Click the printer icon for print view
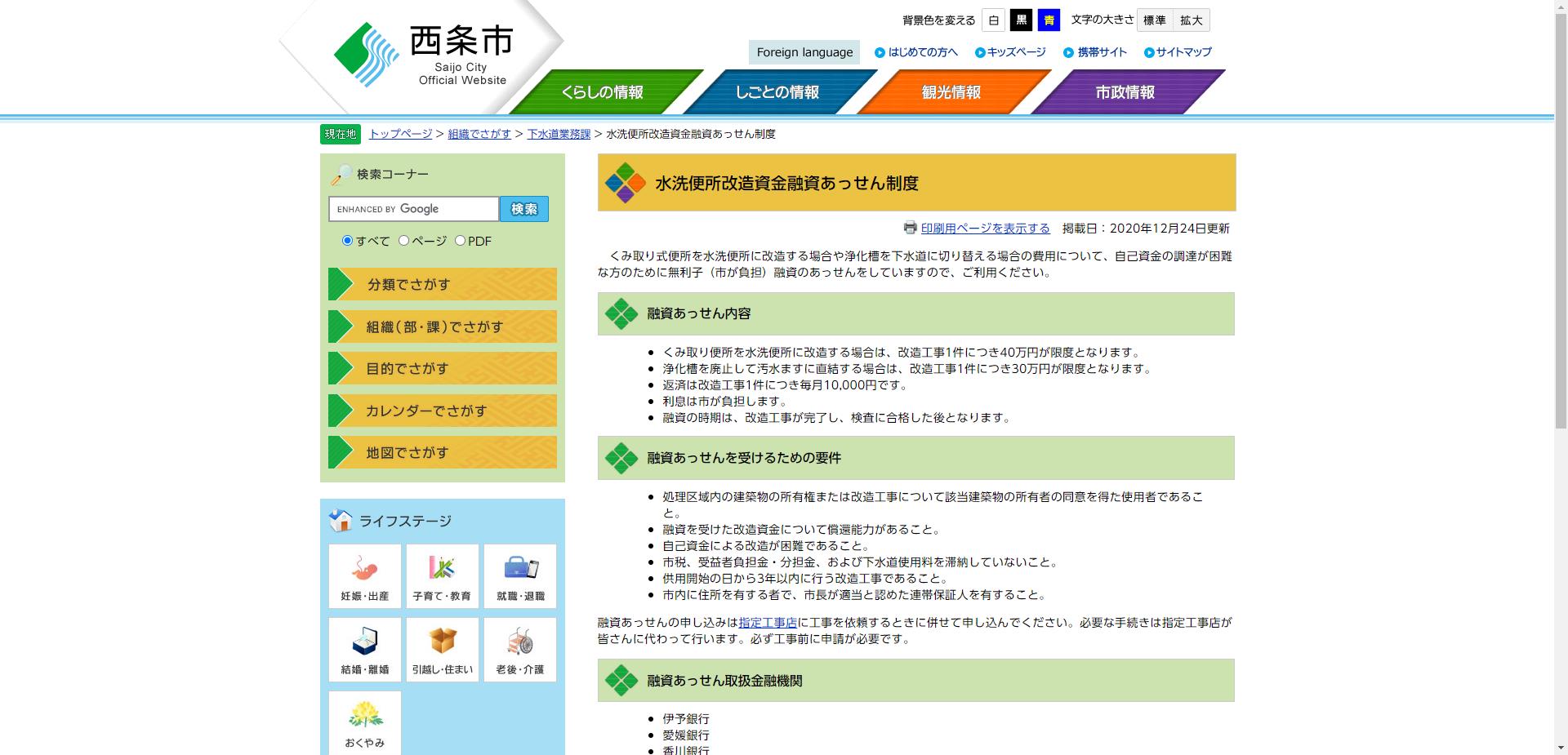Viewport: 1568px width, 755px height. [x=910, y=229]
